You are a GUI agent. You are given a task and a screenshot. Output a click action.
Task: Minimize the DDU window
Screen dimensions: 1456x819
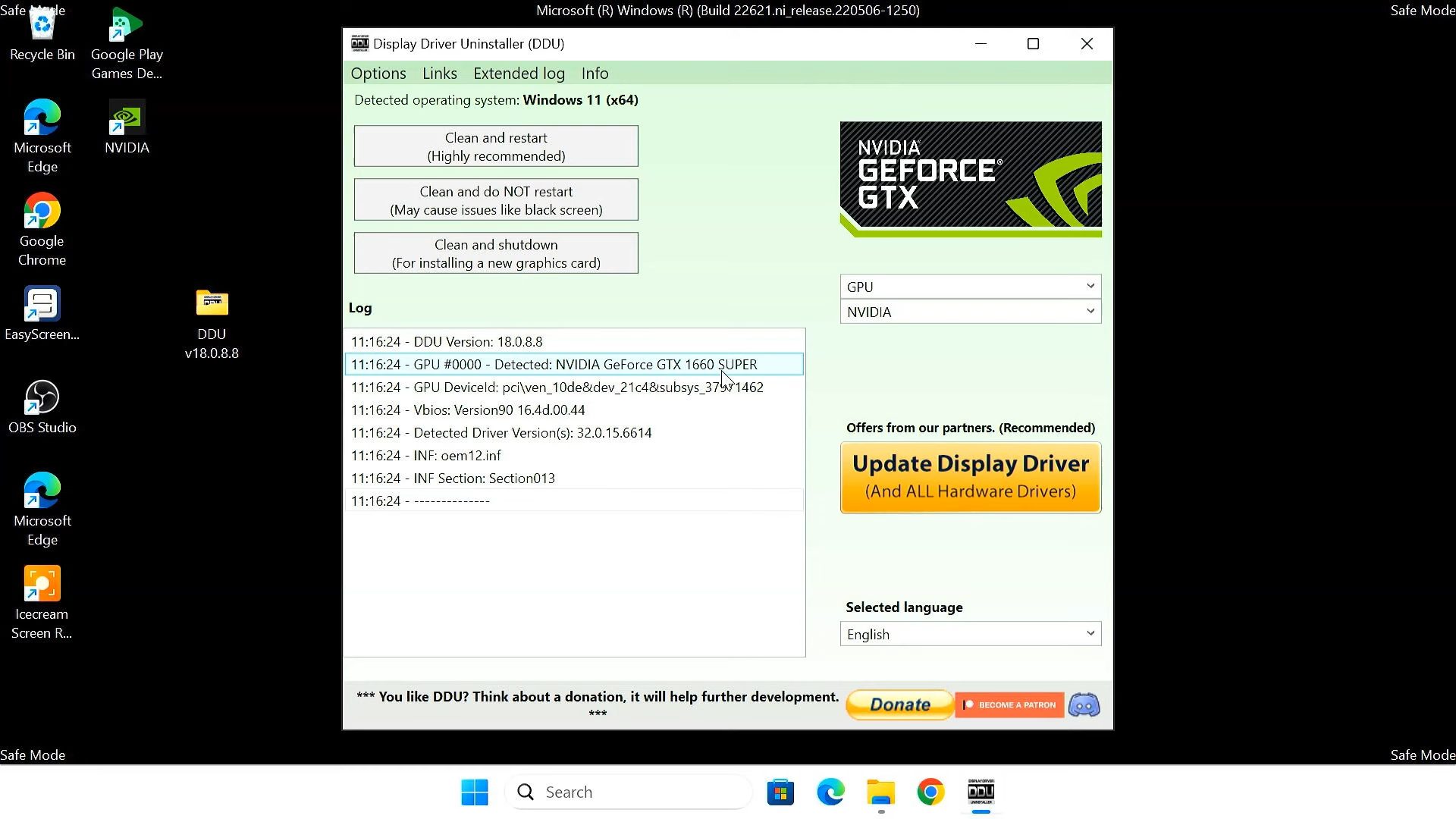(981, 44)
